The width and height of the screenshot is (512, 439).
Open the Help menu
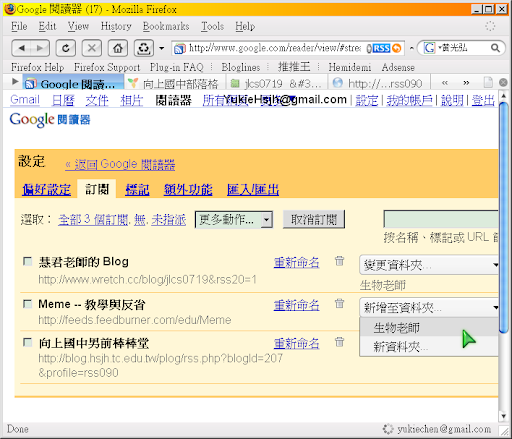coord(245,26)
